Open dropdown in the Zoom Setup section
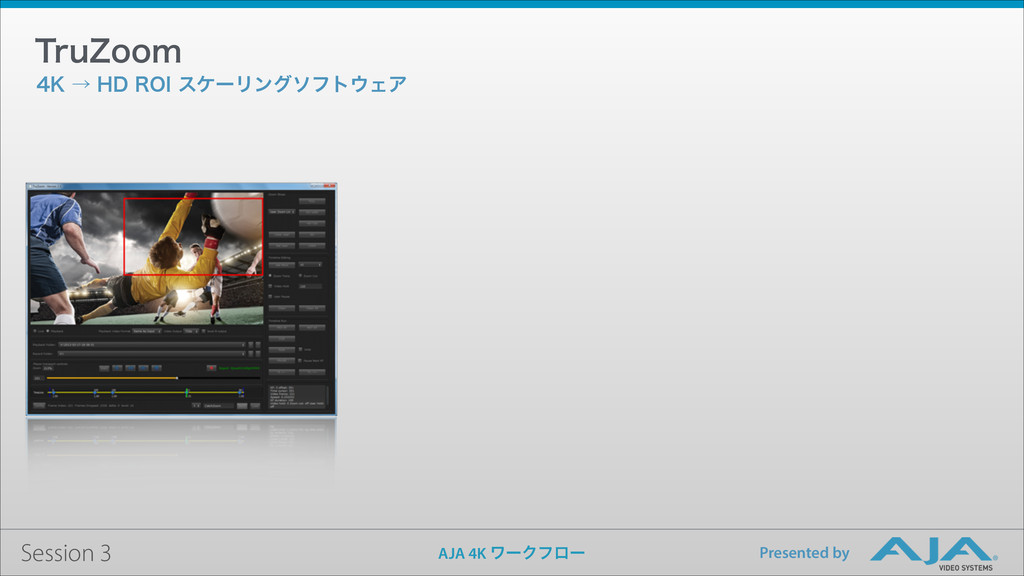 [282, 212]
